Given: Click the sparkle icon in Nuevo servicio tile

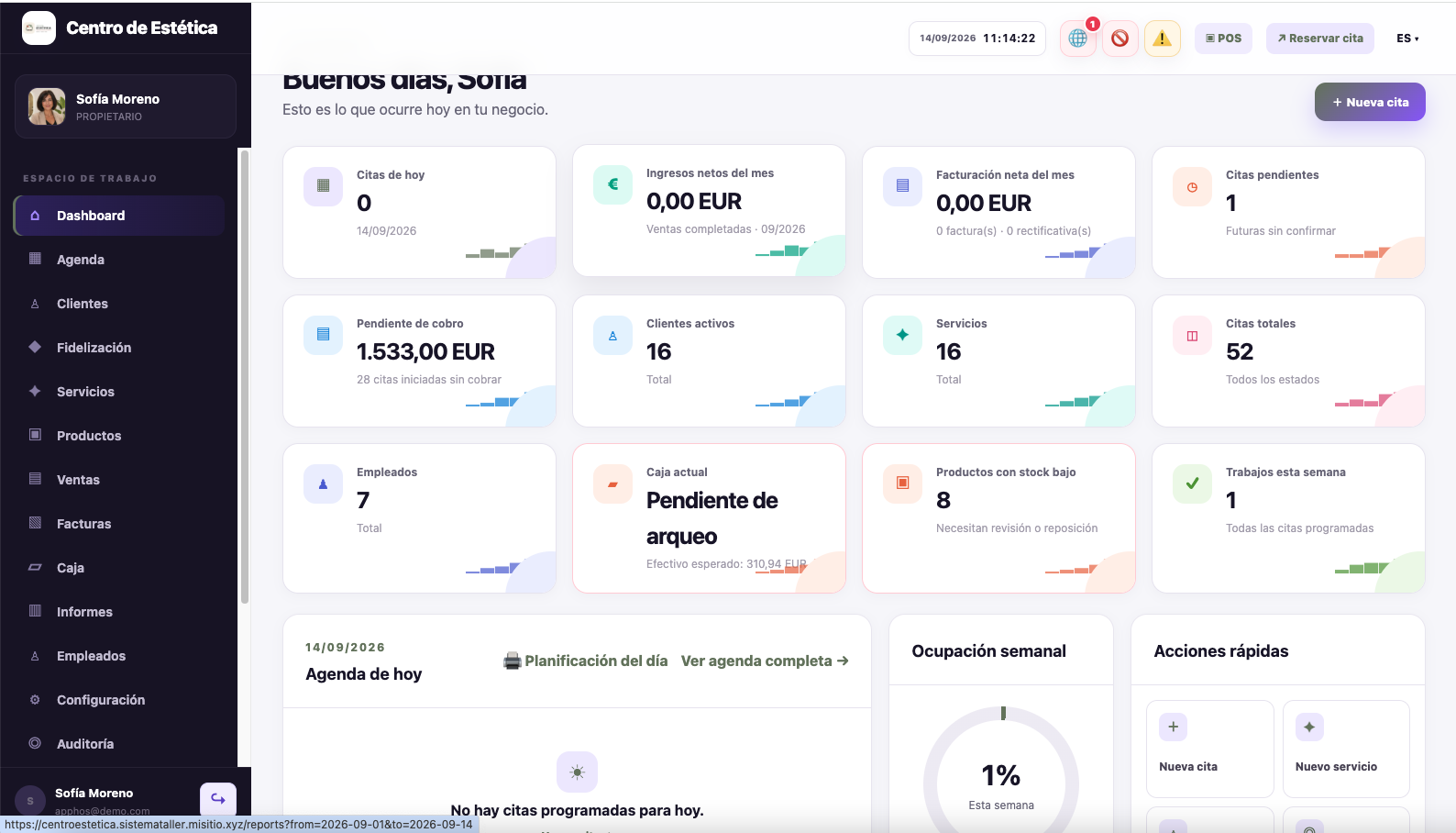Looking at the screenshot, I should (x=1309, y=727).
